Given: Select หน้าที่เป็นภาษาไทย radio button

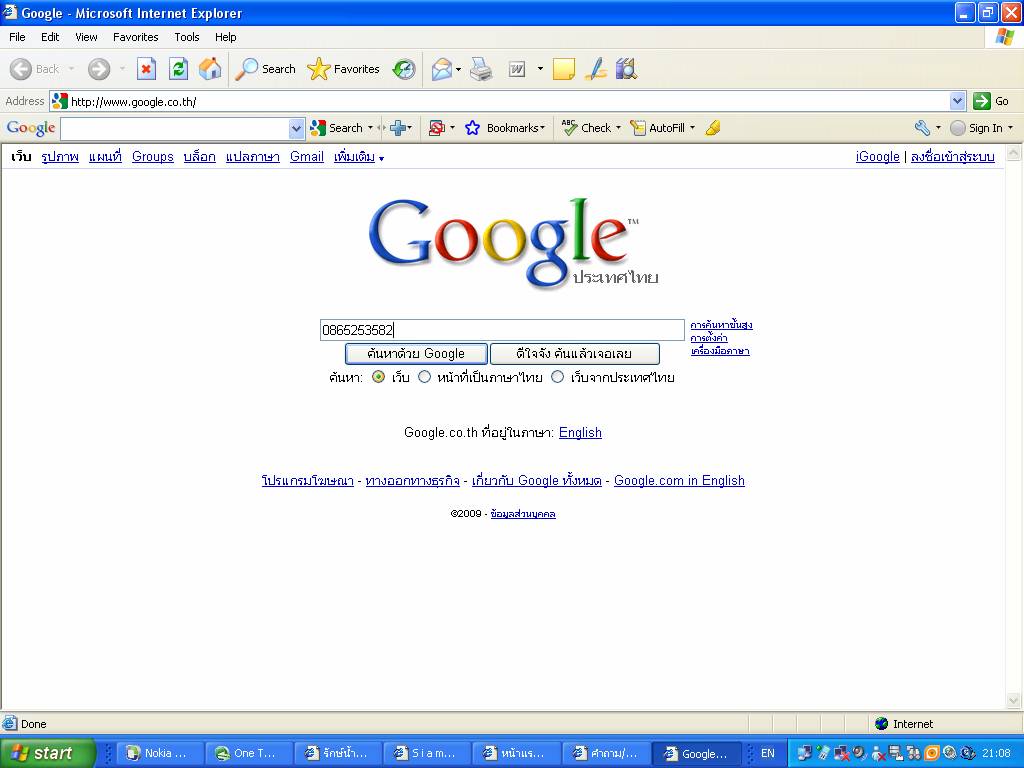Looking at the screenshot, I should click(424, 377).
